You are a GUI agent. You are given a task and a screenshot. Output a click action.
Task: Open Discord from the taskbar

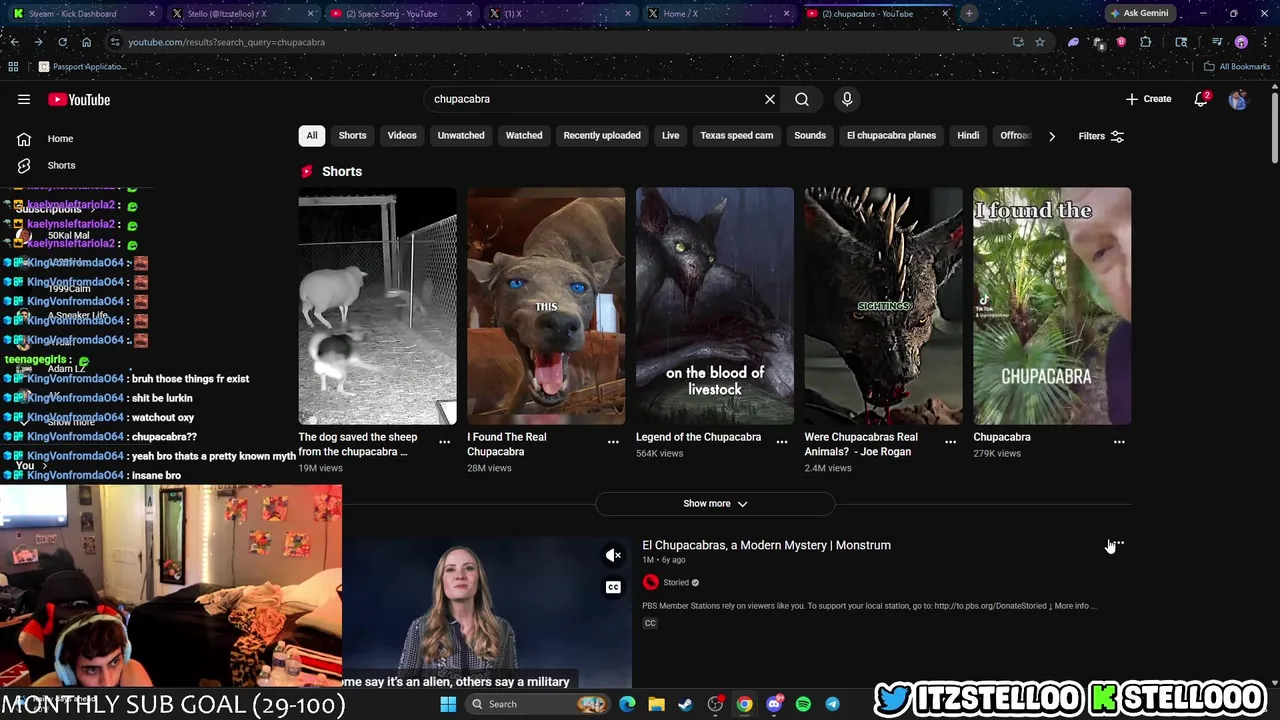click(774, 704)
